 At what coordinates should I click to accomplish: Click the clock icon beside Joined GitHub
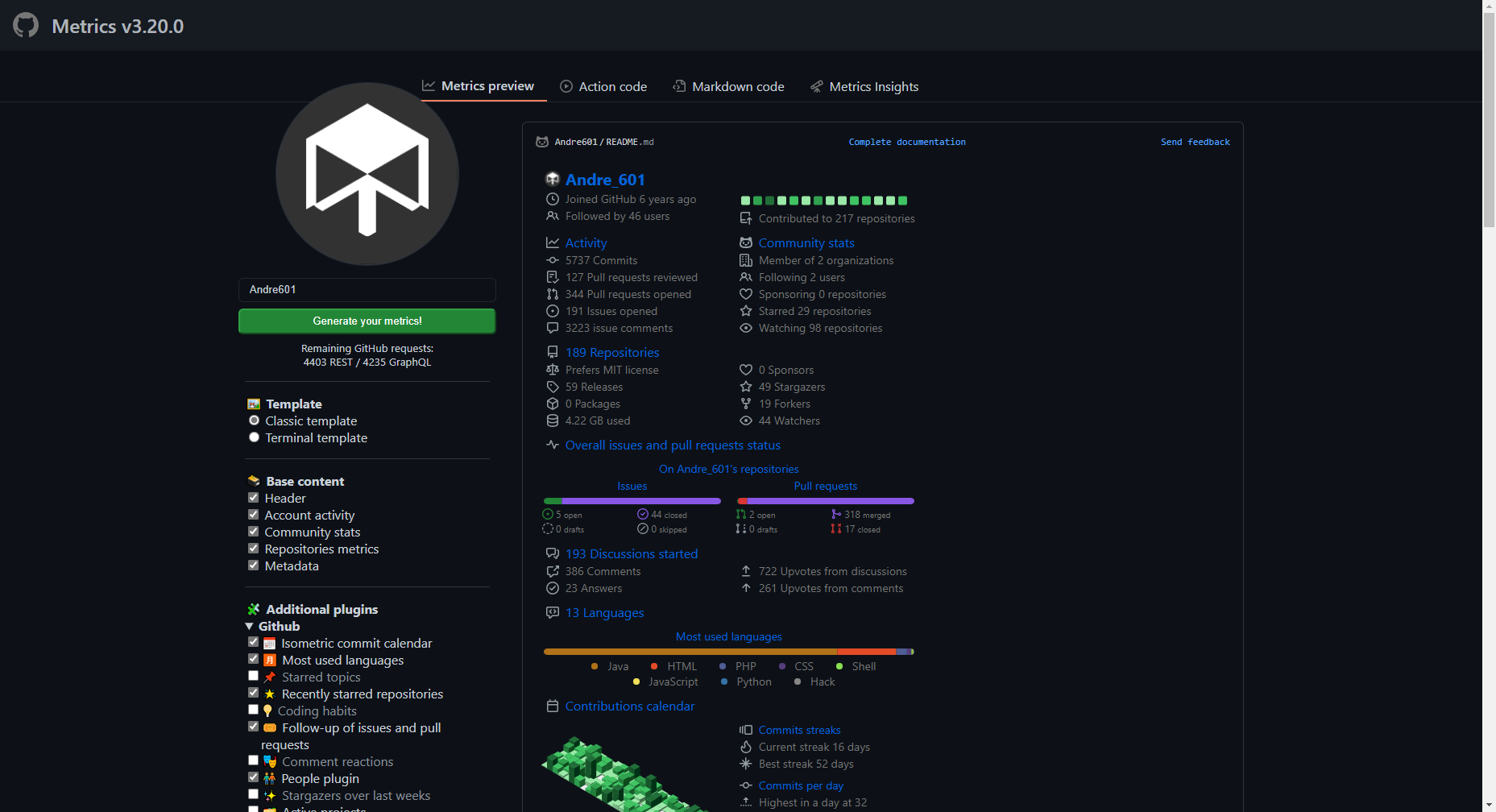553,199
